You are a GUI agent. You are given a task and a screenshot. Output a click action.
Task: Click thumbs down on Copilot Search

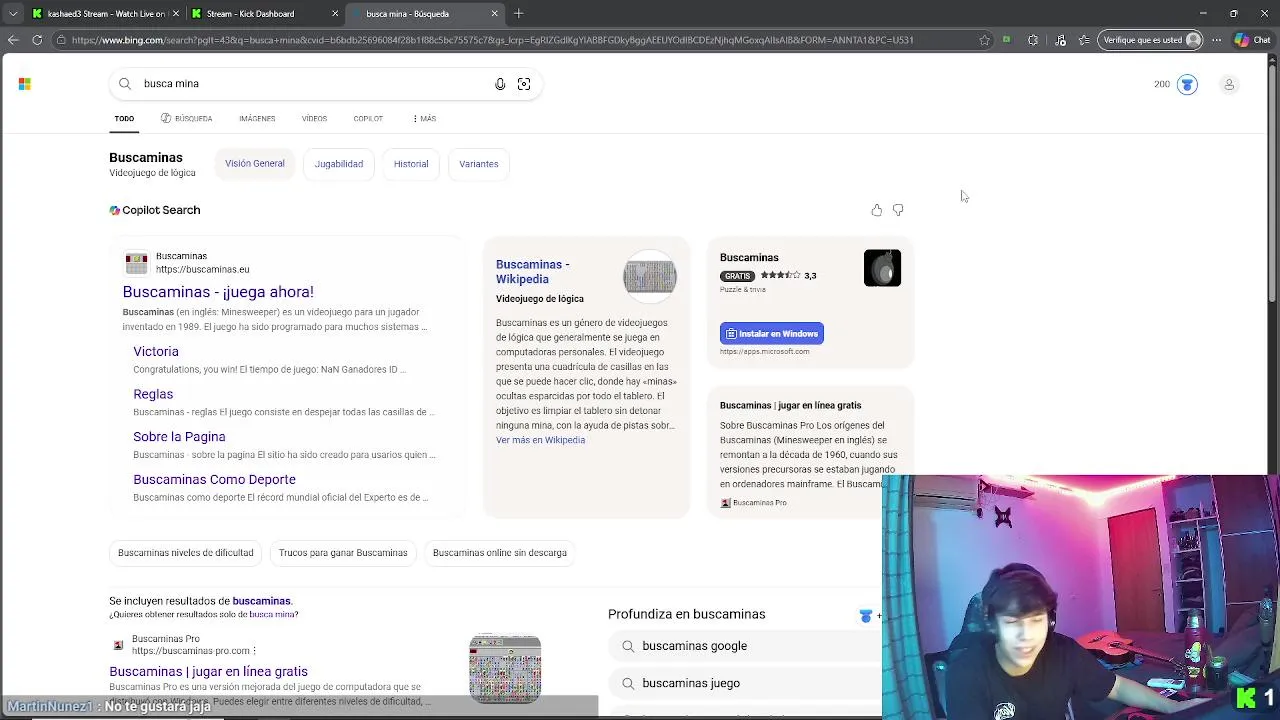(898, 210)
